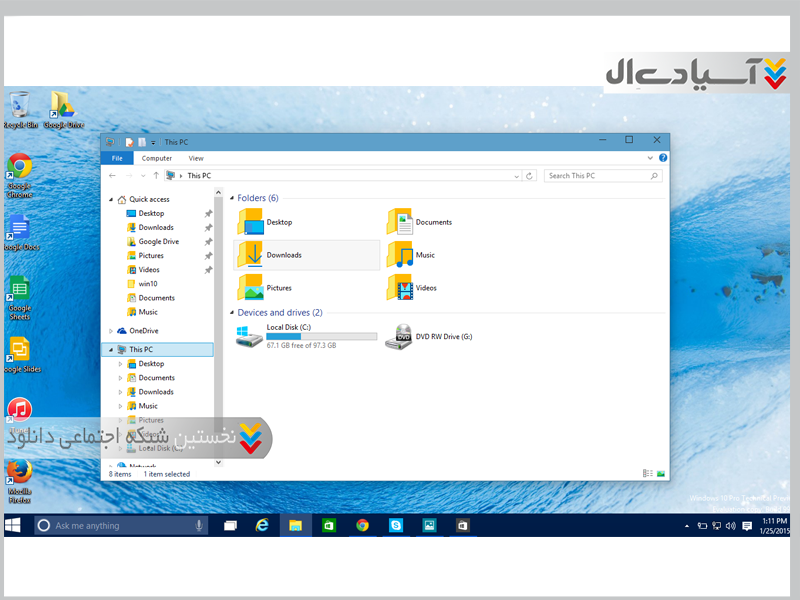The image size is (800, 600).
Task: Click the Windows Start button
Action: pos(14,525)
